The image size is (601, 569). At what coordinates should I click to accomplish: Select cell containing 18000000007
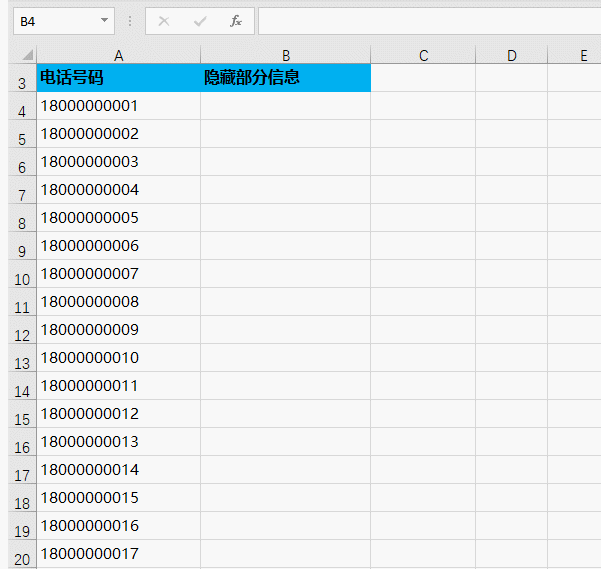118,274
